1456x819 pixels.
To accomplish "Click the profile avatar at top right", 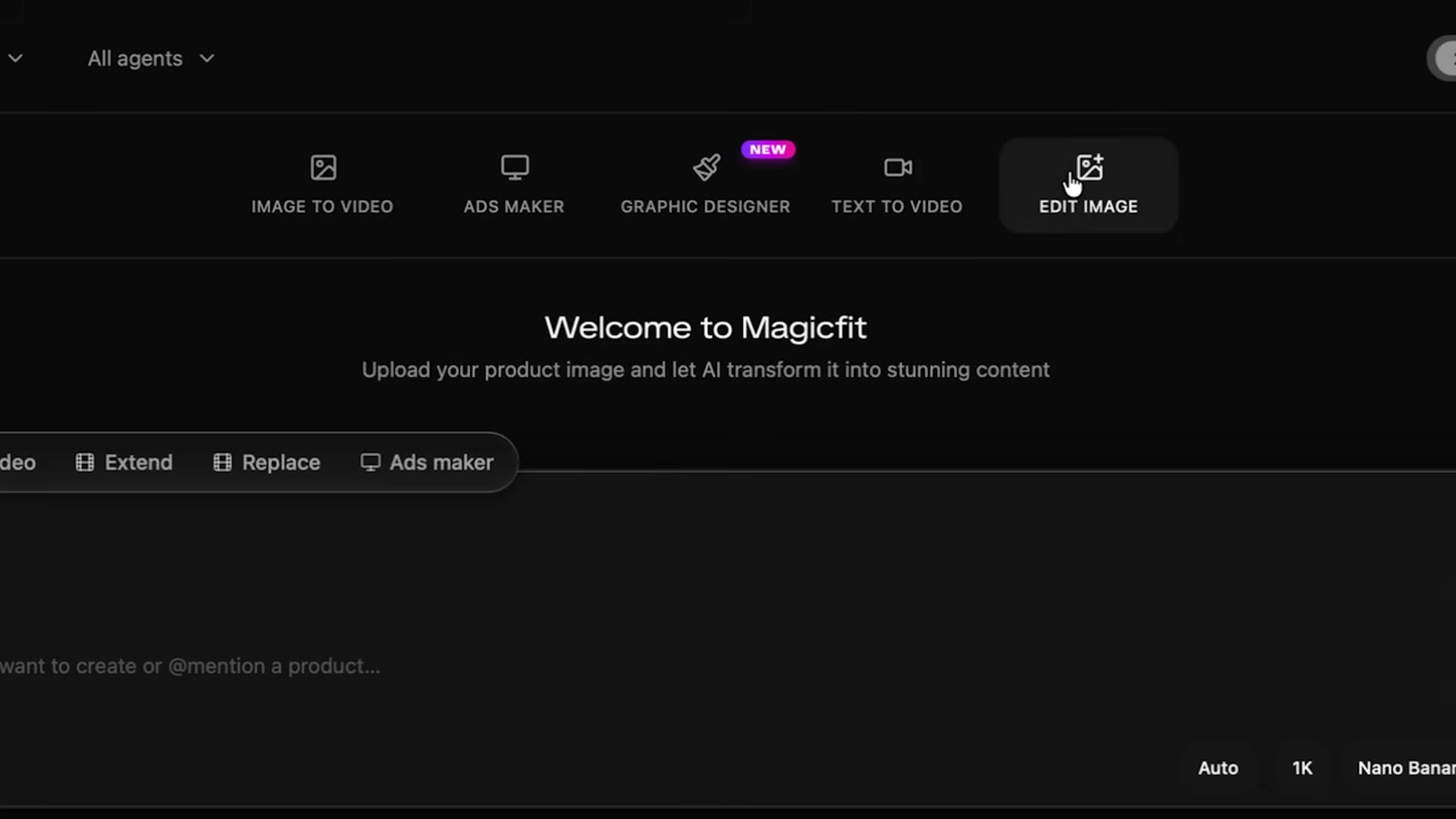I will point(1445,58).
